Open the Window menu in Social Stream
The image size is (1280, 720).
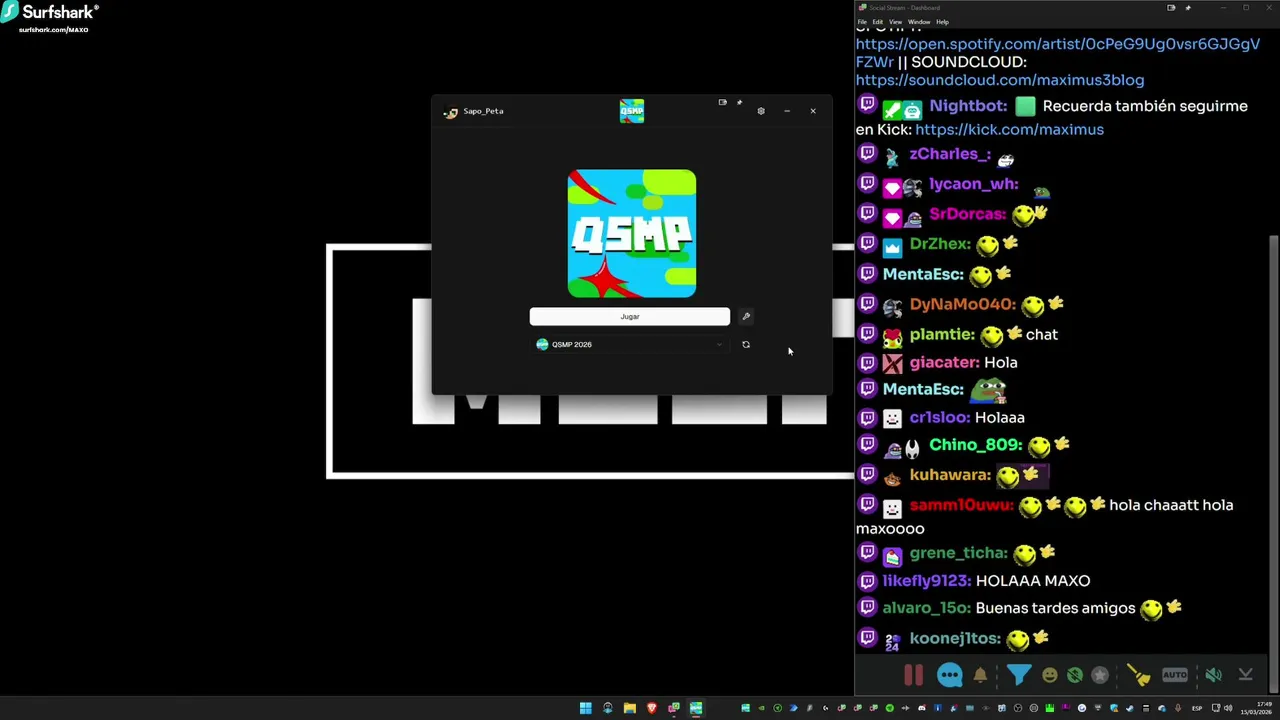(918, 22)
